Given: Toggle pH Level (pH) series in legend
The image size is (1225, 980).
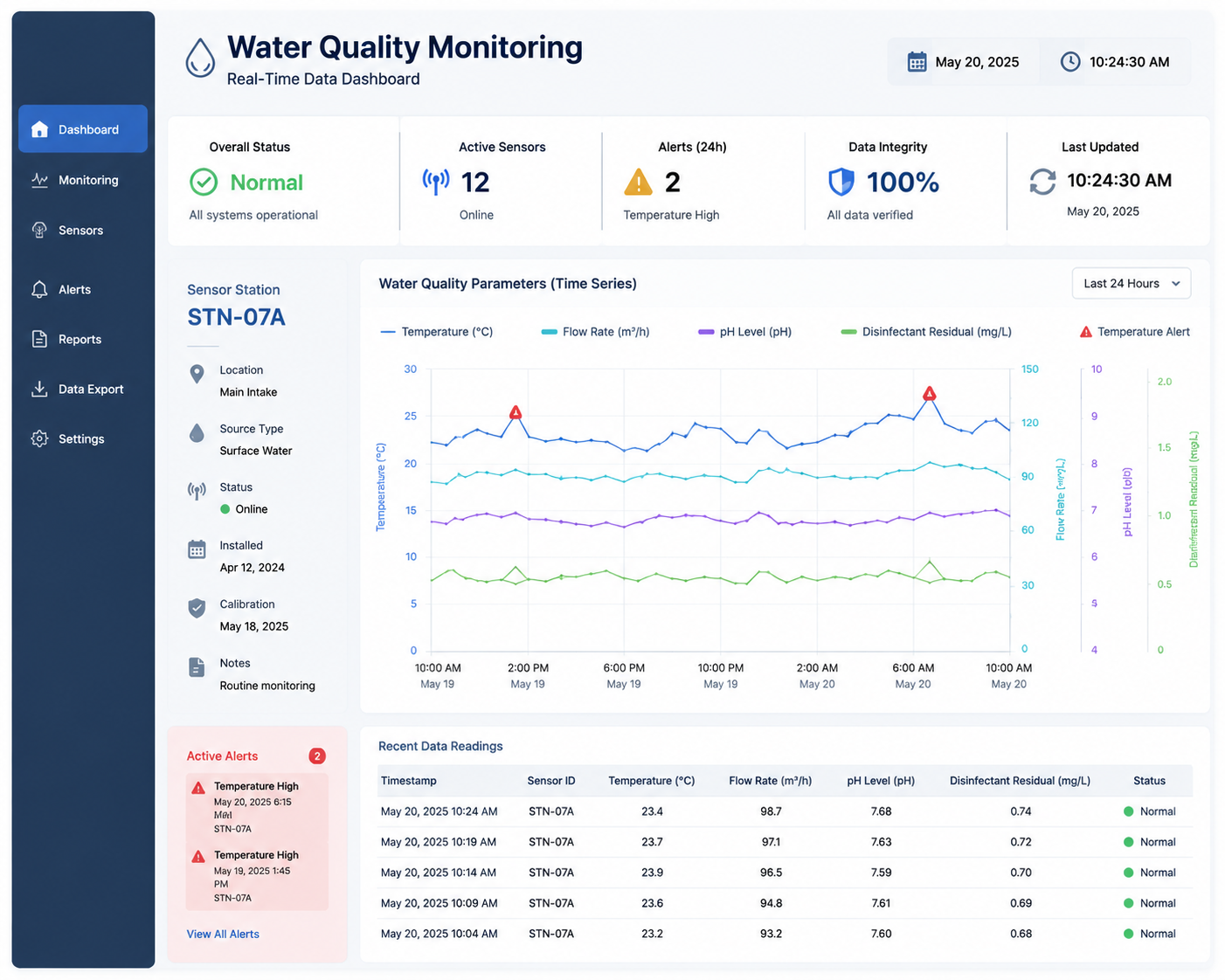Looking at the screenshot, I should click(x=745, y=332).
